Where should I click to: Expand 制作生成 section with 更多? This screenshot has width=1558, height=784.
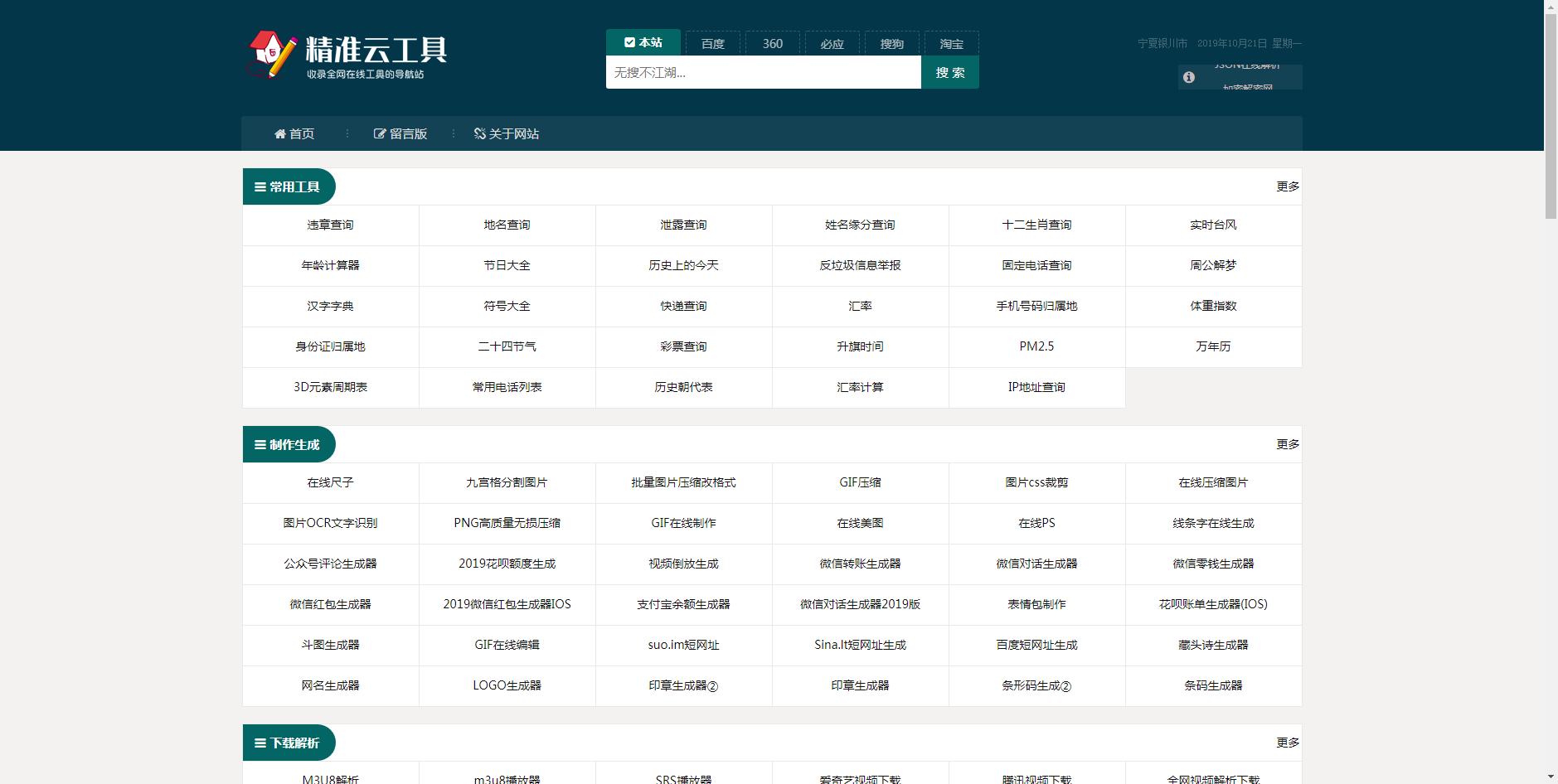coord(1287,444)
